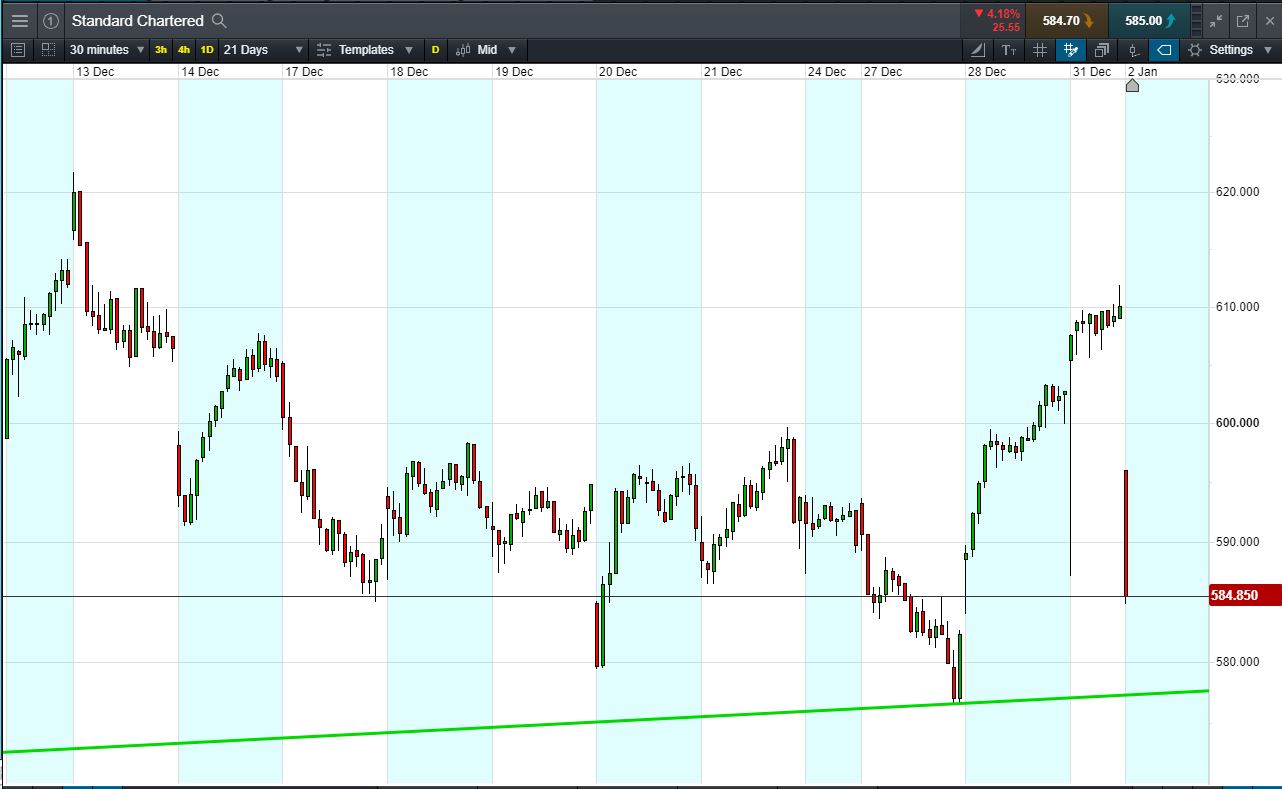The image size is (1282, 789).
Task: Open the list view panel icon
Action: pyautogui.click(x=18, y=49)
